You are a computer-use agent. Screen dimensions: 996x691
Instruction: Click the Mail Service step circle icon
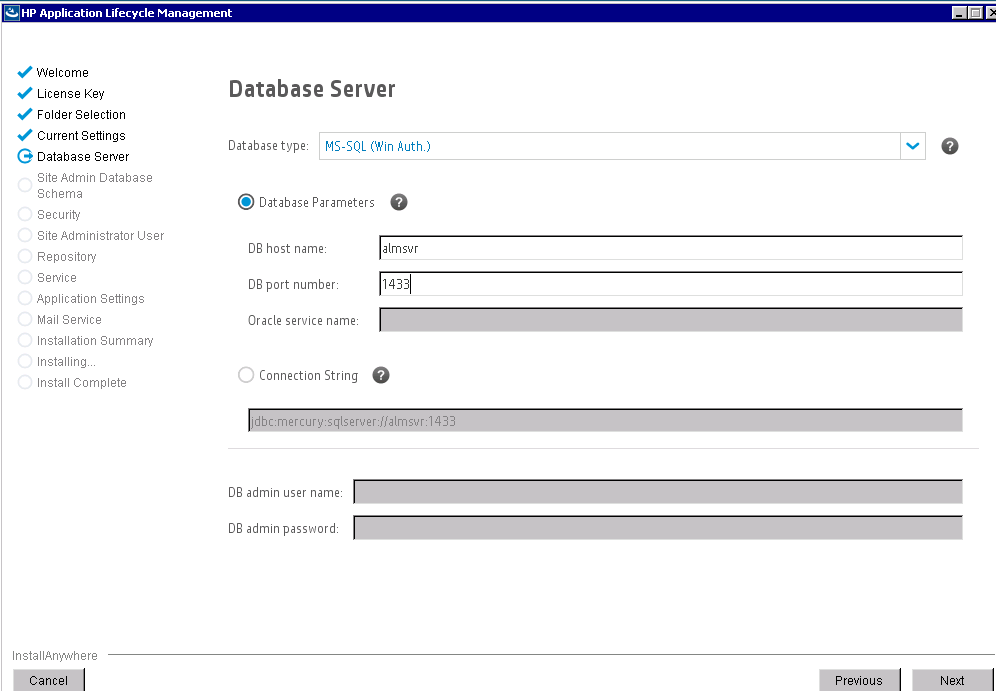click(25, 319)
